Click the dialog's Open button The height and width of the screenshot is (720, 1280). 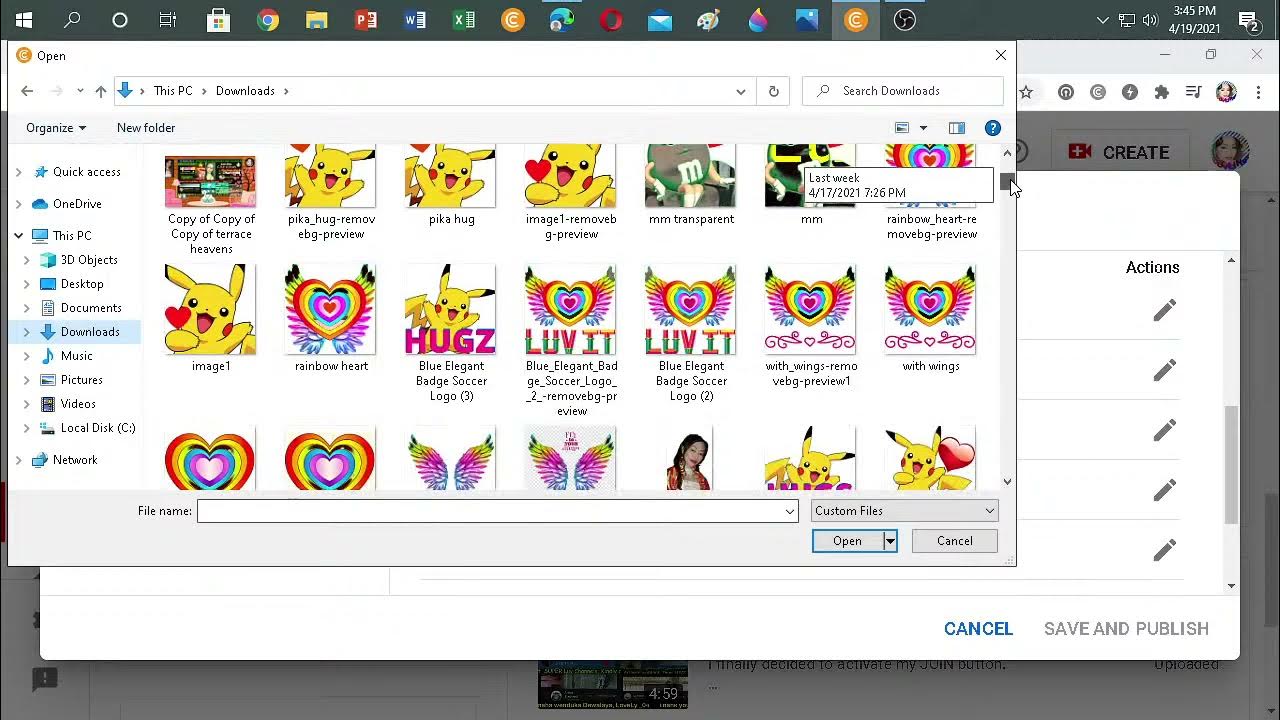coord(847,541)
